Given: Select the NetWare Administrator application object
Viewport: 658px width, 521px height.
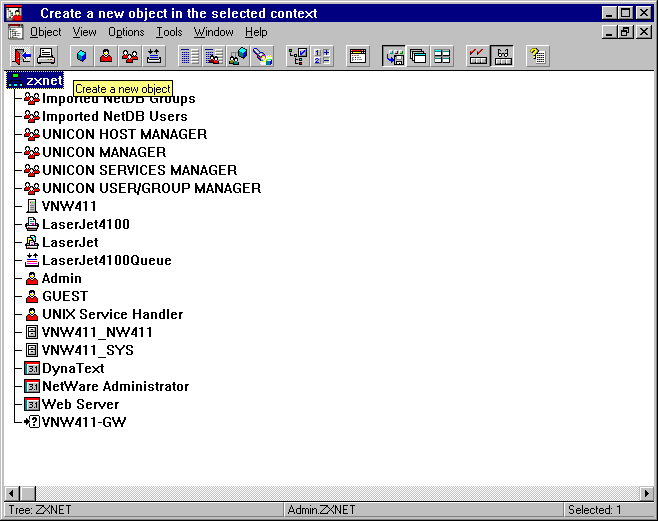Looking at the screenshot, I should tap(115, 386).
